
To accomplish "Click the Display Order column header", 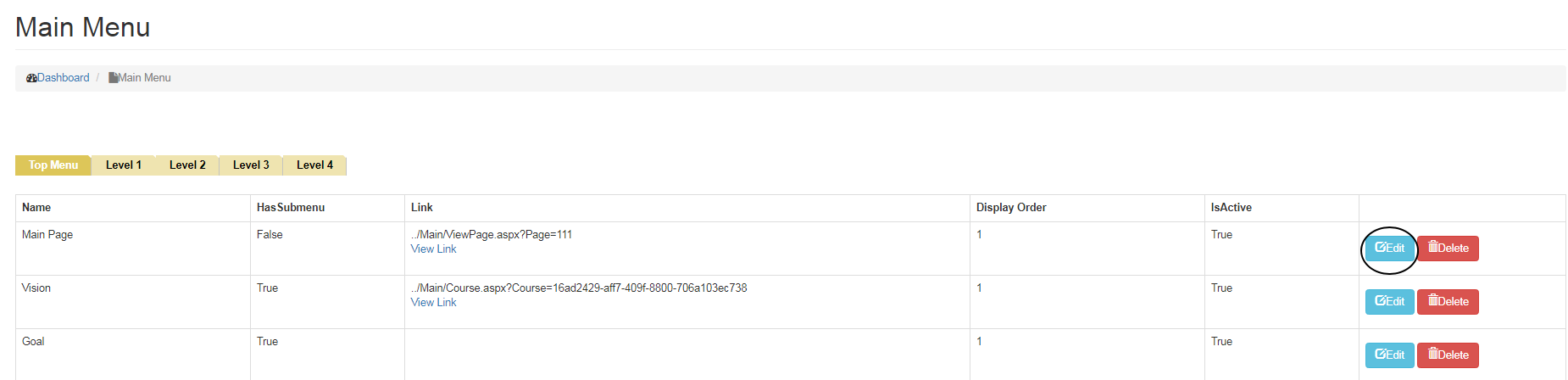I will click(1011, 208).
